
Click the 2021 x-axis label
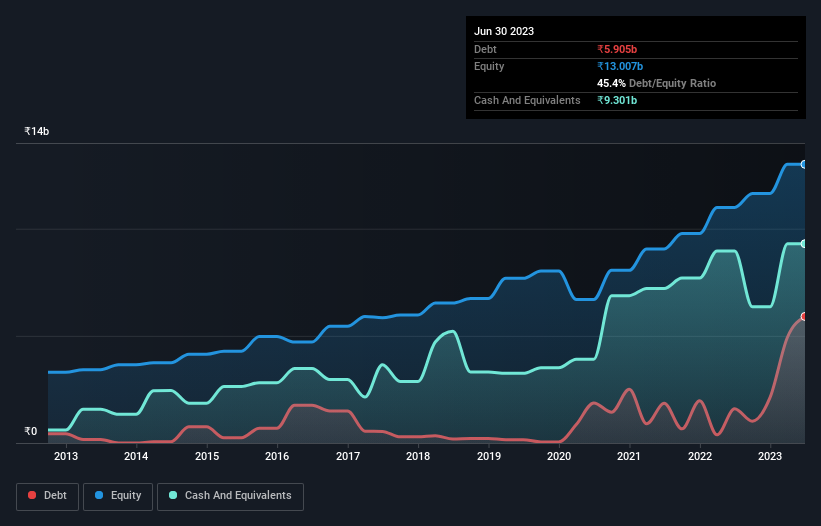[x=629, y=456]
